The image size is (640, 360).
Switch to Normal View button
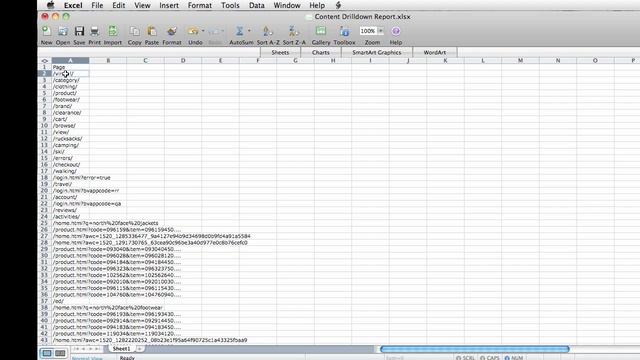tap(47, 353)
